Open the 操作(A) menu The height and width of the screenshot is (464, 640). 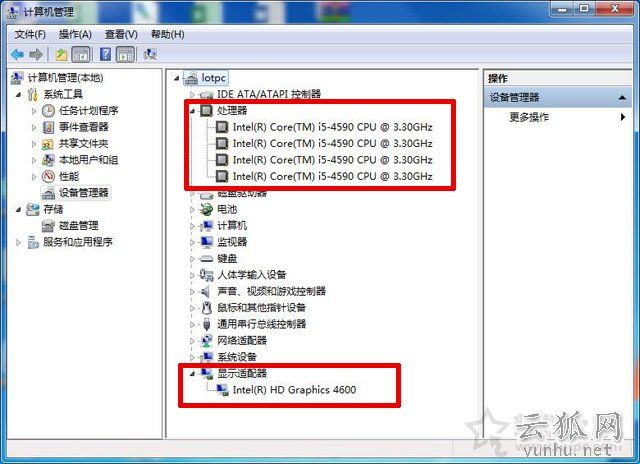coord(75,34)
